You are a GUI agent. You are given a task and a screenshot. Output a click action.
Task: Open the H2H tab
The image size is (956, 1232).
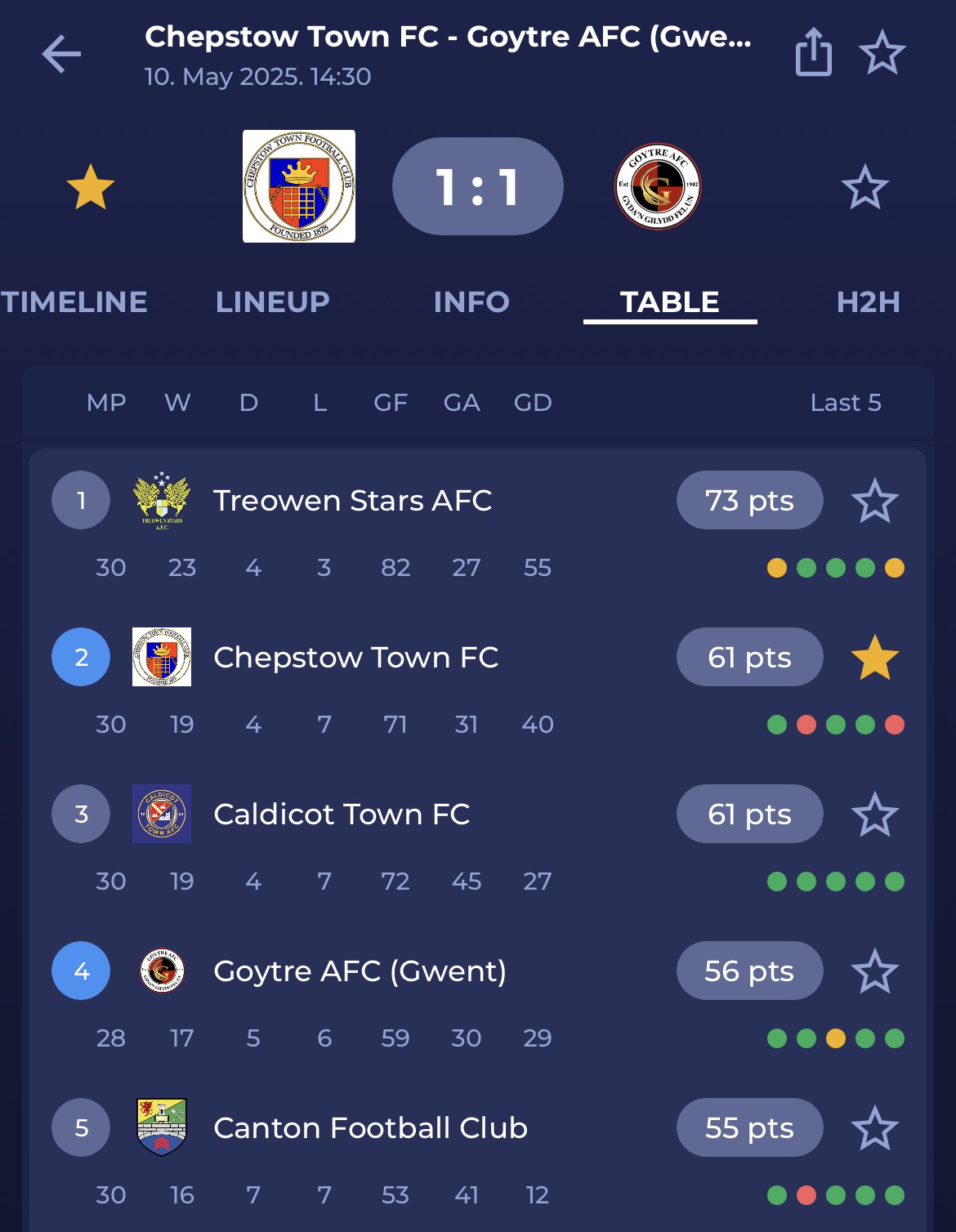868,302
